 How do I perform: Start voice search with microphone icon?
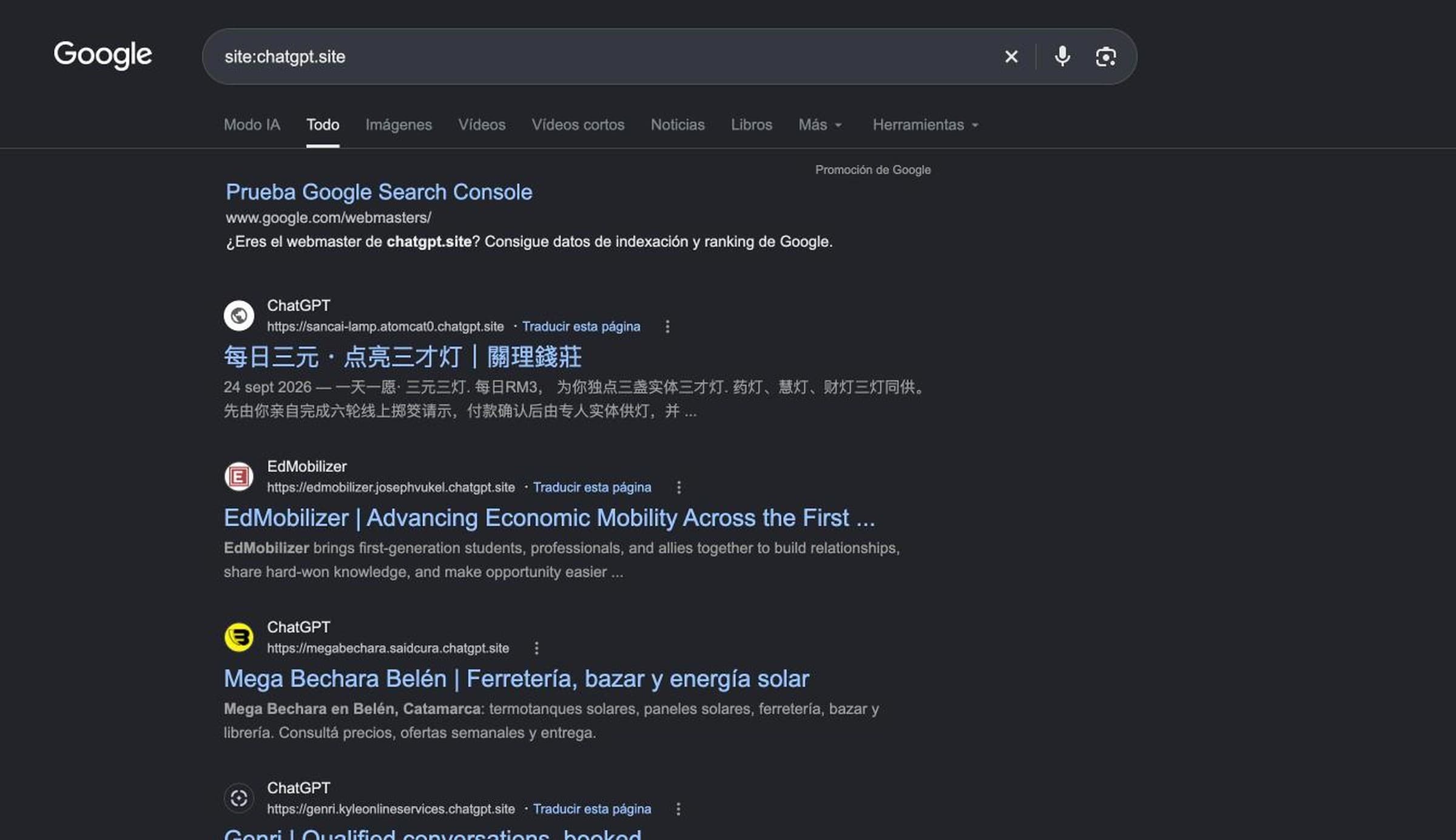[x=1062, y=56]
